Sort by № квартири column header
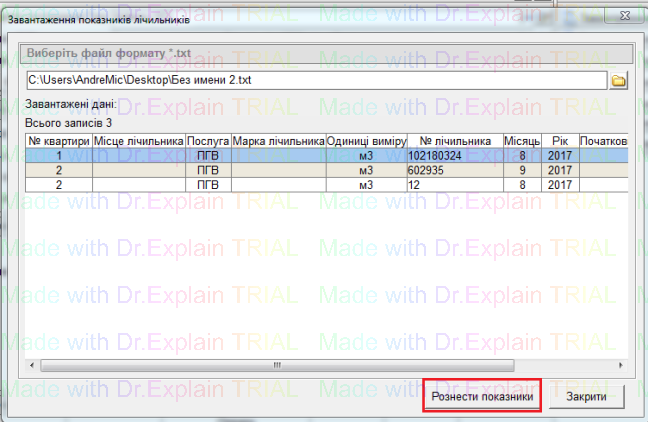This screenshot has width=648, height=422. [58, 142]
